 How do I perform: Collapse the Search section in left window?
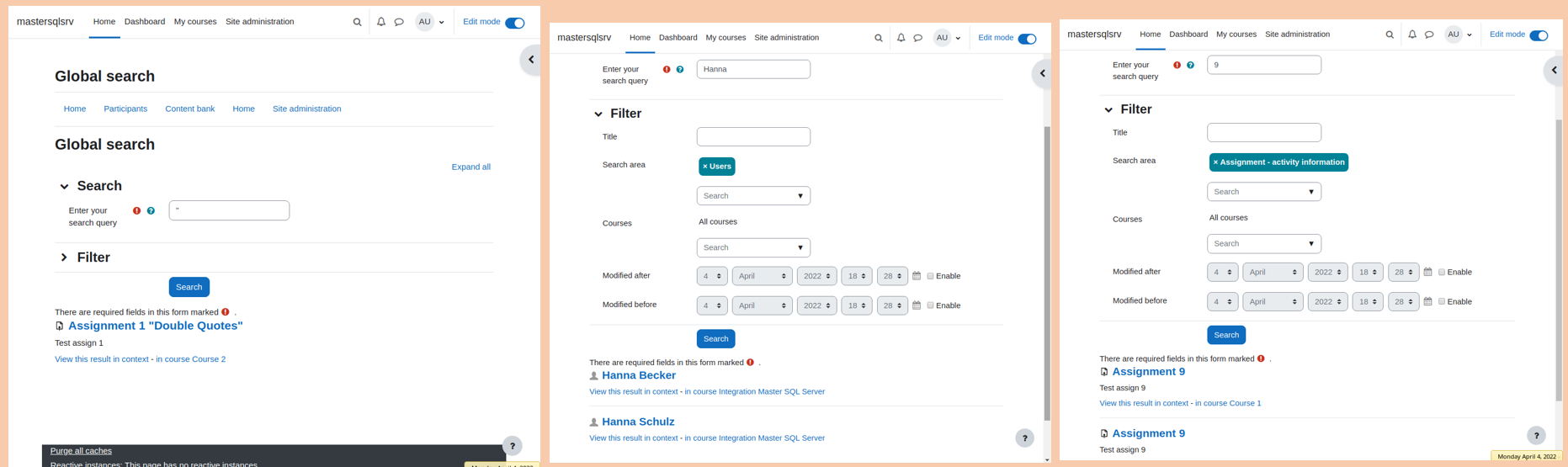64,187
